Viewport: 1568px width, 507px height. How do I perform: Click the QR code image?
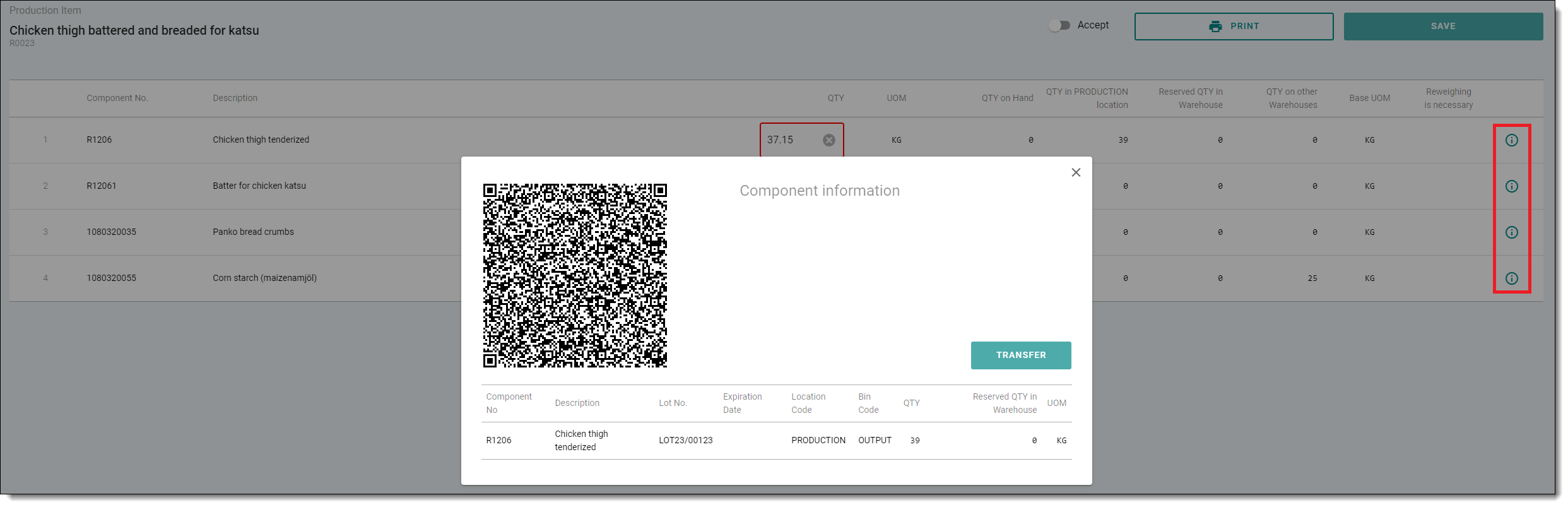(x=575, y=276)
